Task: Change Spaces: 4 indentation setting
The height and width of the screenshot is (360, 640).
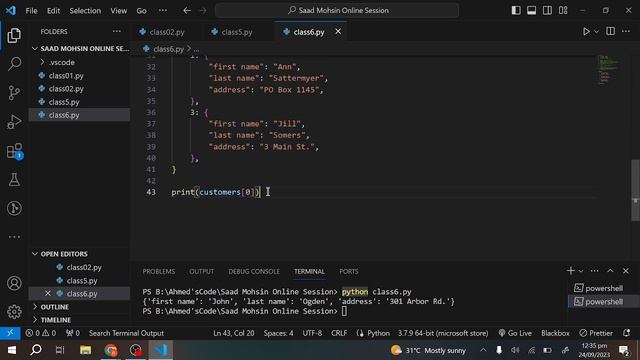Action: pos(278,333)
